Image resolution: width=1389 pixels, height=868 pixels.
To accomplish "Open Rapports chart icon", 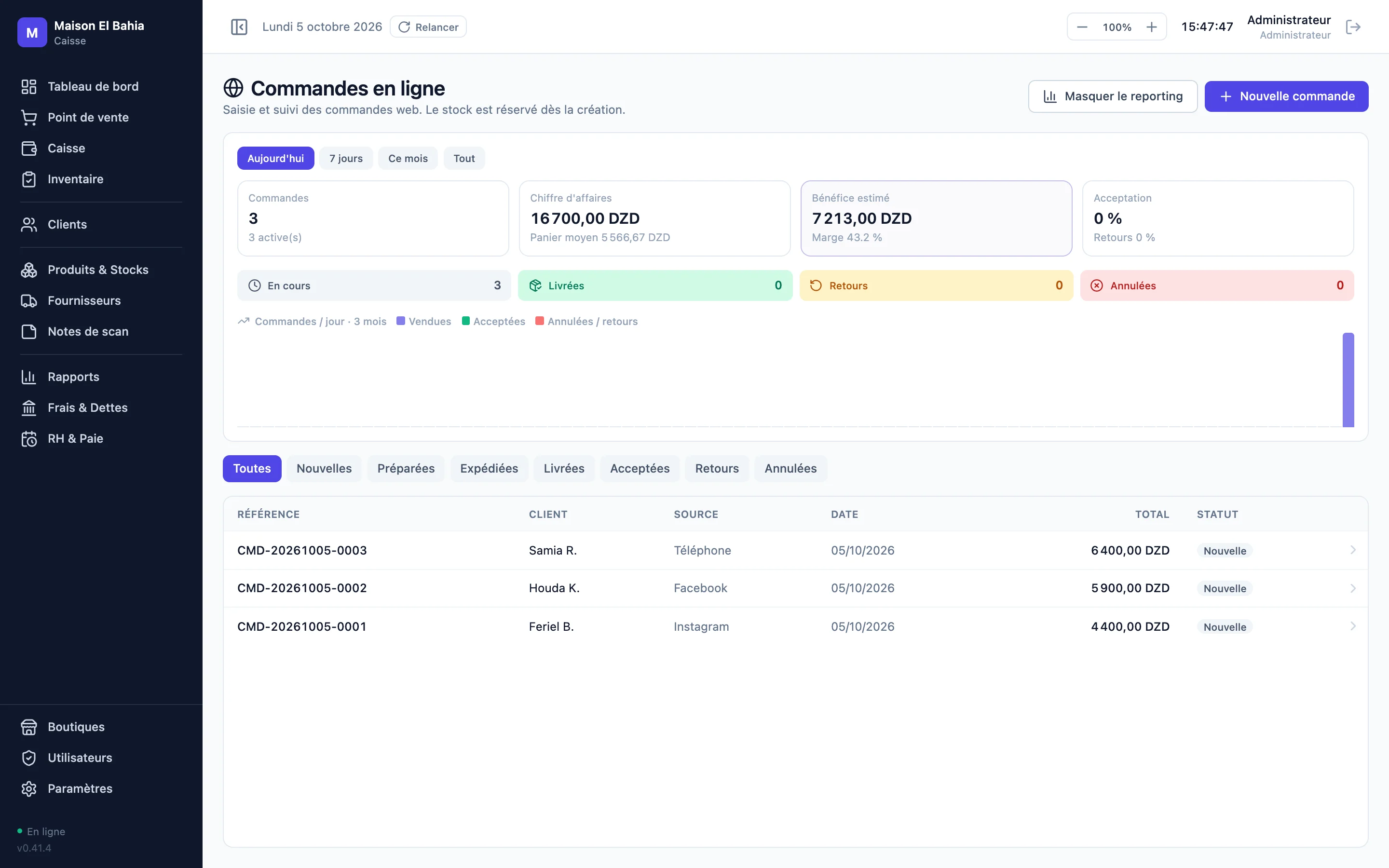I will click(29, 377).
